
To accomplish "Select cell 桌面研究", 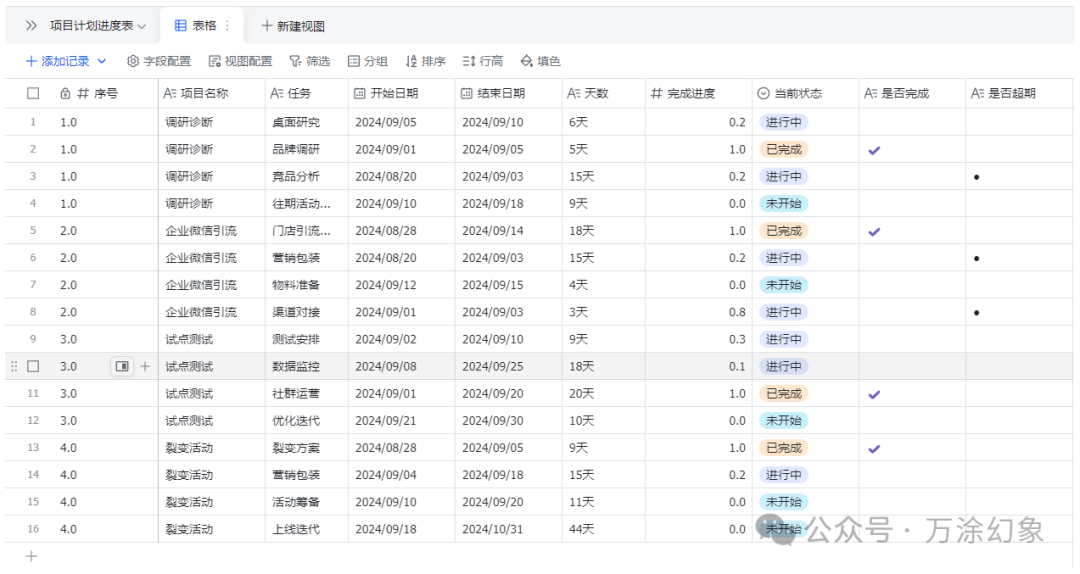I will pos(307,122).
